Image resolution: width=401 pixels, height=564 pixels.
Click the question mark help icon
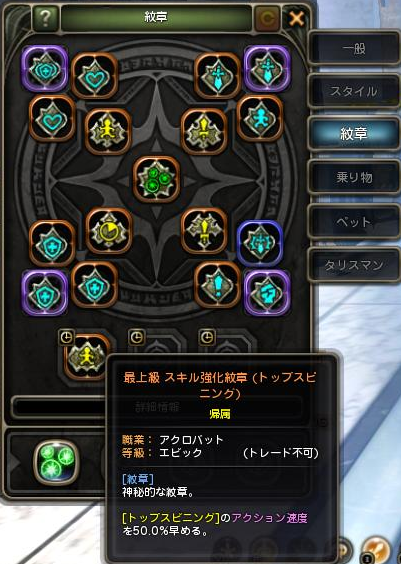click(45, 18)
